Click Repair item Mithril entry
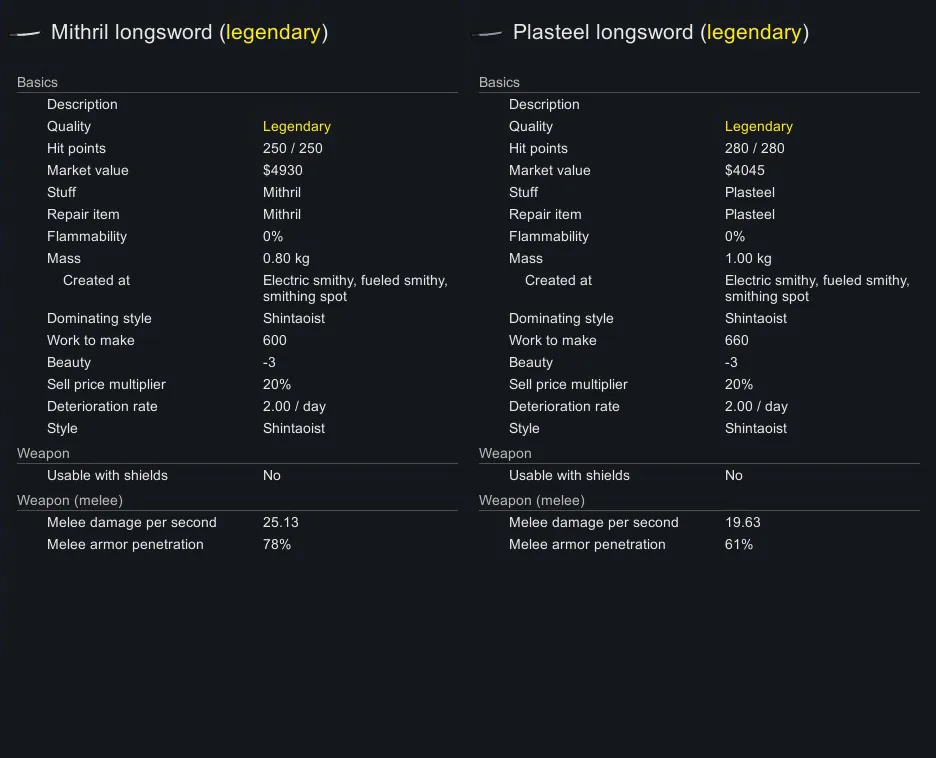Image resolution: width=936 pixels, height=758 pixels. point(282,214)
